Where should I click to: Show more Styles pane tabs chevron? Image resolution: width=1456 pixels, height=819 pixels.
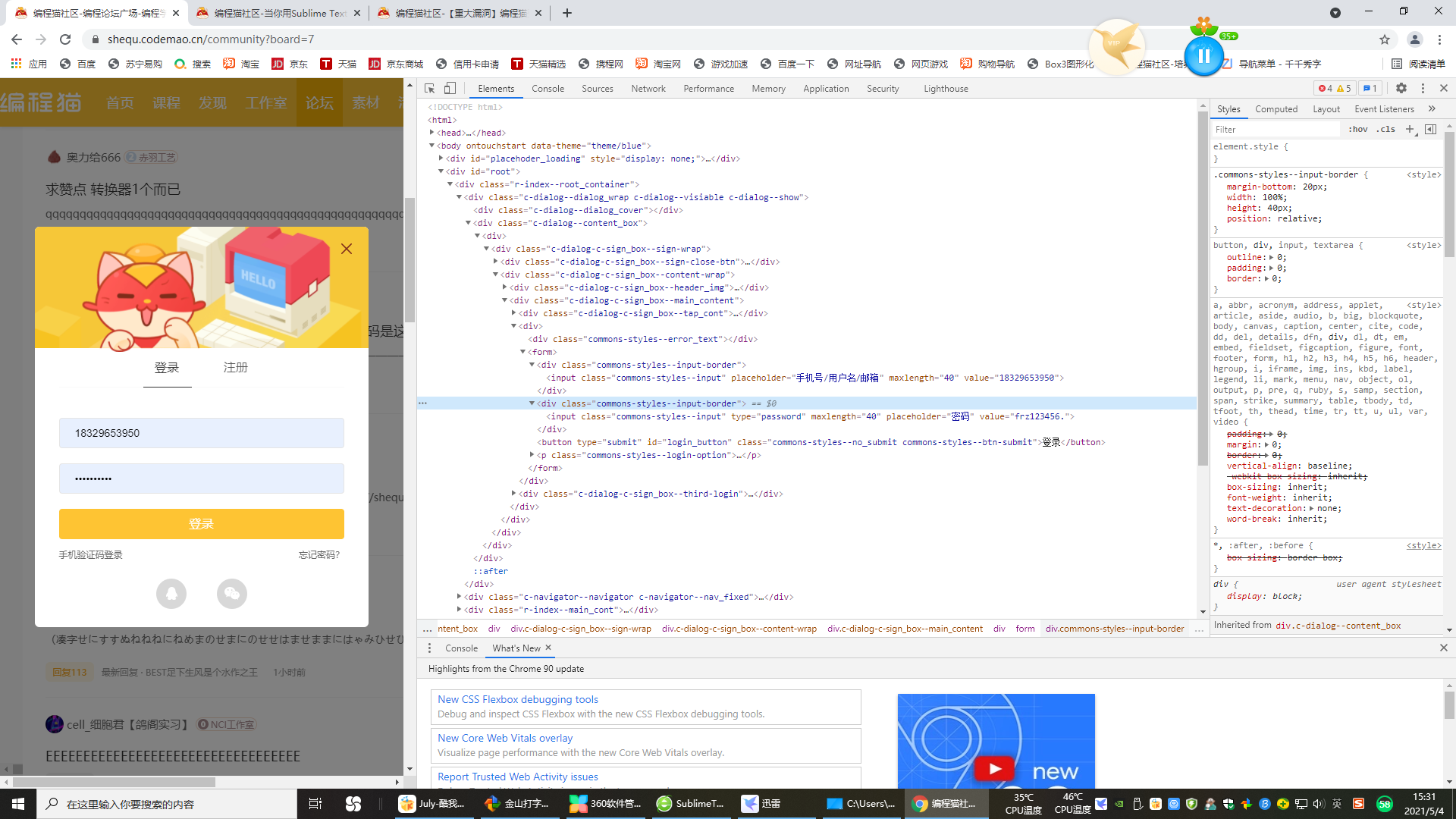pos(1432,109)
